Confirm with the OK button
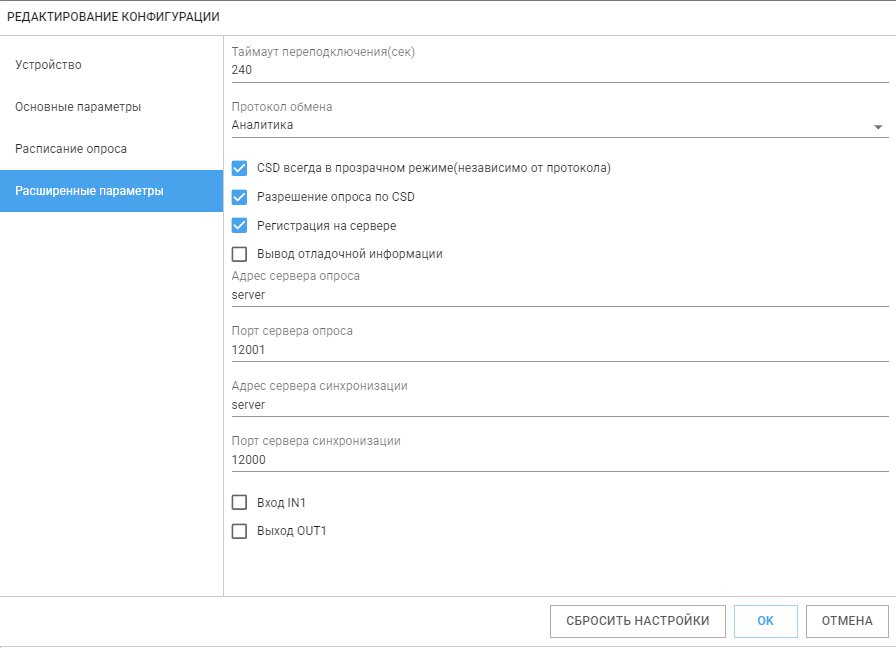Image resolution: width=896 pixels, height=648 pixels. point(766,621)
